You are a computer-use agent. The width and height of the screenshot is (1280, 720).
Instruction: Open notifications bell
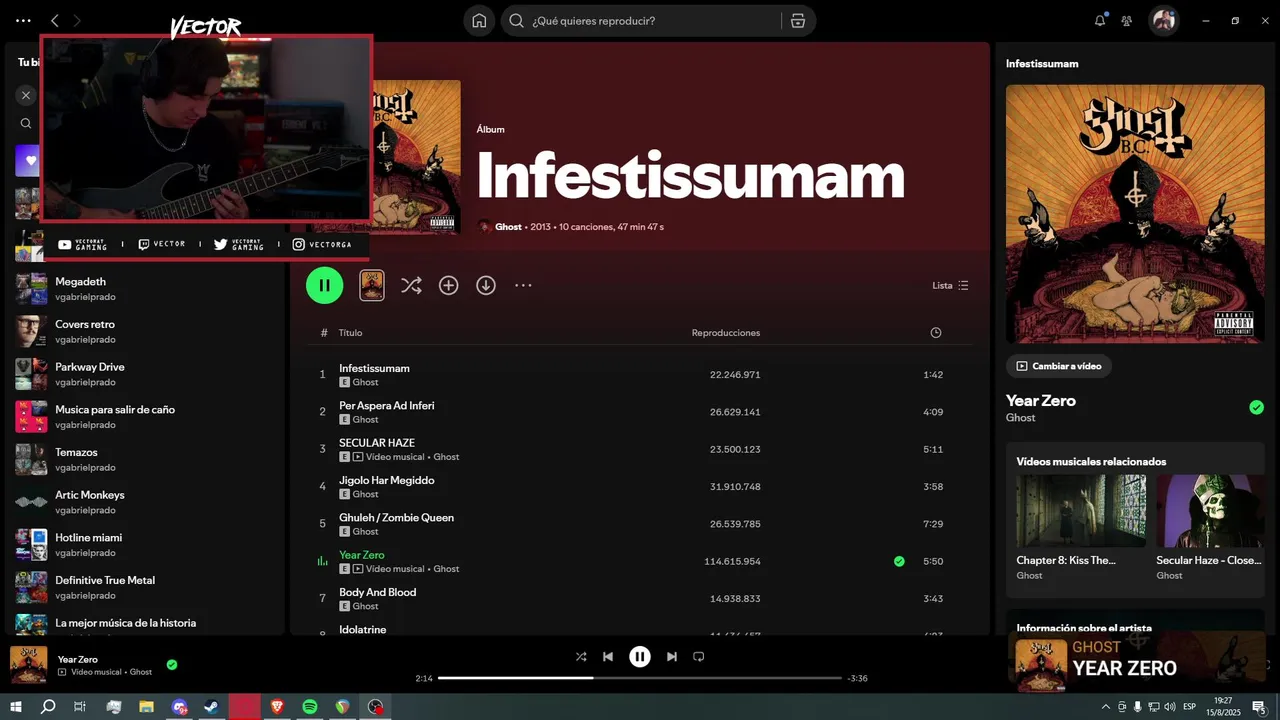point(1100,20)
